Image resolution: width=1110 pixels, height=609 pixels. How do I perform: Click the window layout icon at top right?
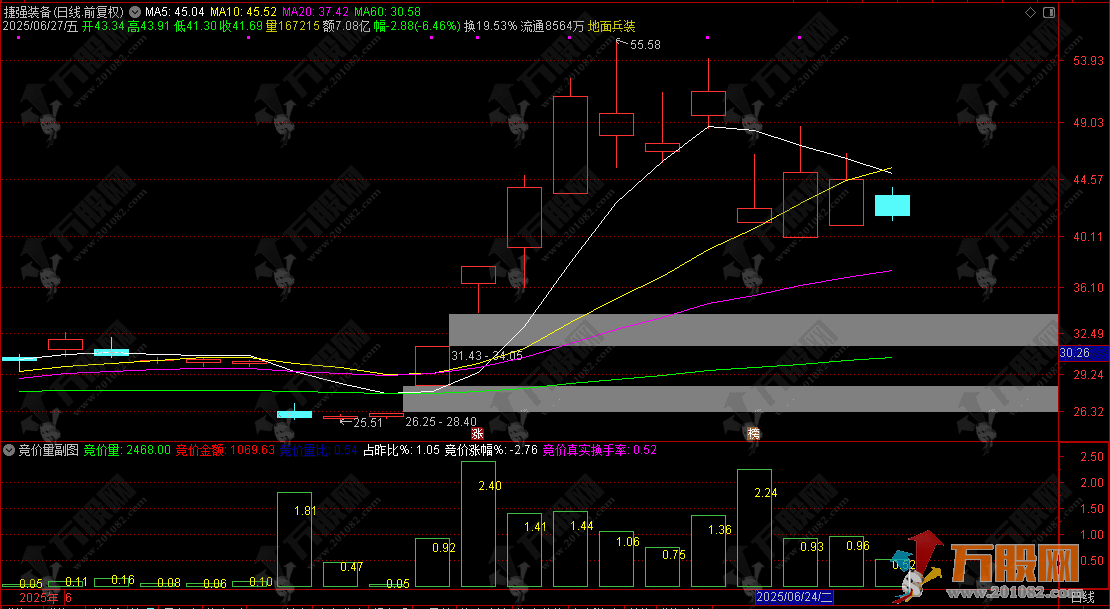1048,12
